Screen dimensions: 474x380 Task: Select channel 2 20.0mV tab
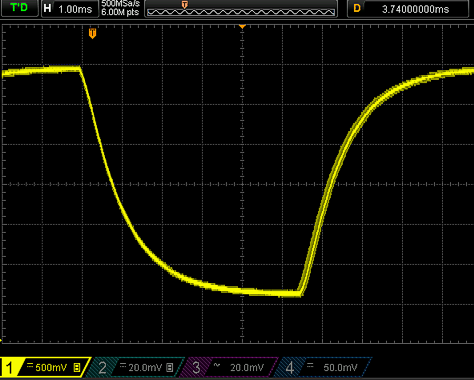pos(136,368)
